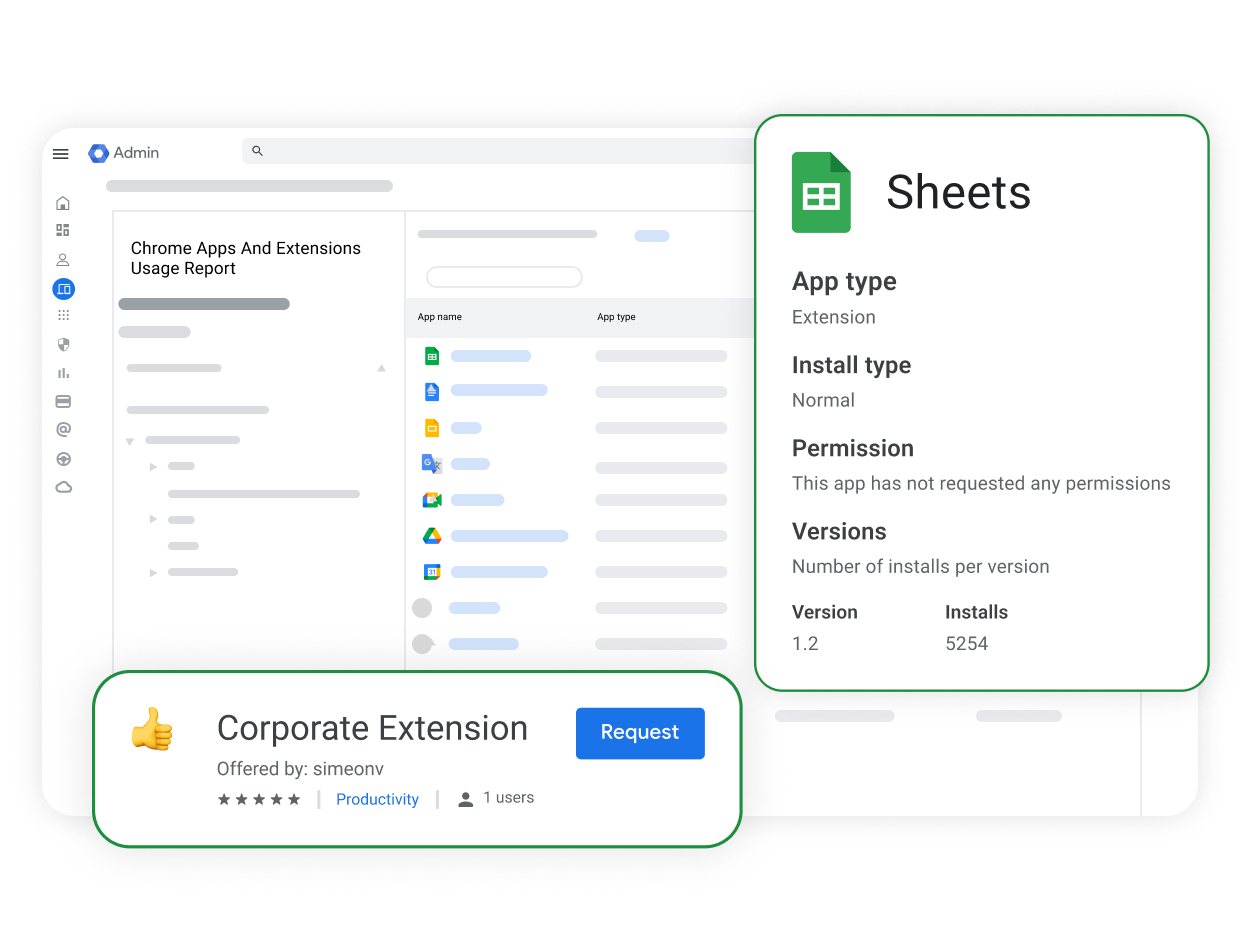Click 'Number of installs per version' text
Image resolution: width=1240 pixels, height=930 pixels.
[920, 566]
